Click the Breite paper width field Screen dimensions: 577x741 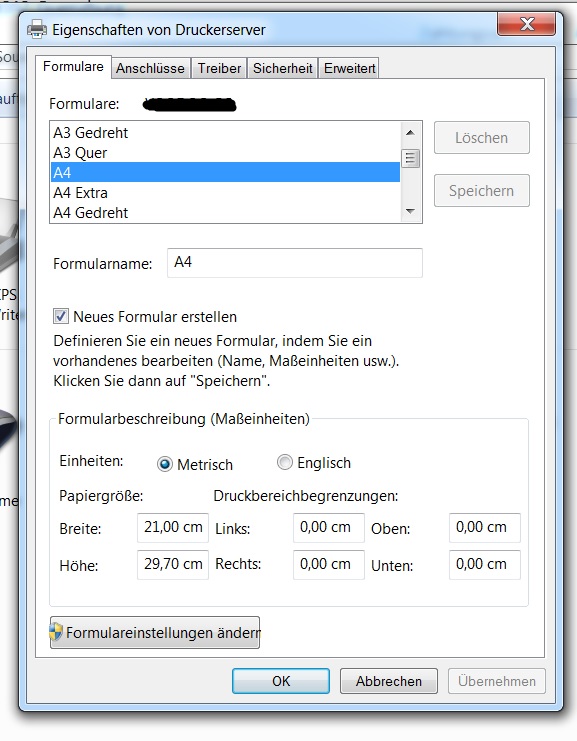click(x=173, y=527)
